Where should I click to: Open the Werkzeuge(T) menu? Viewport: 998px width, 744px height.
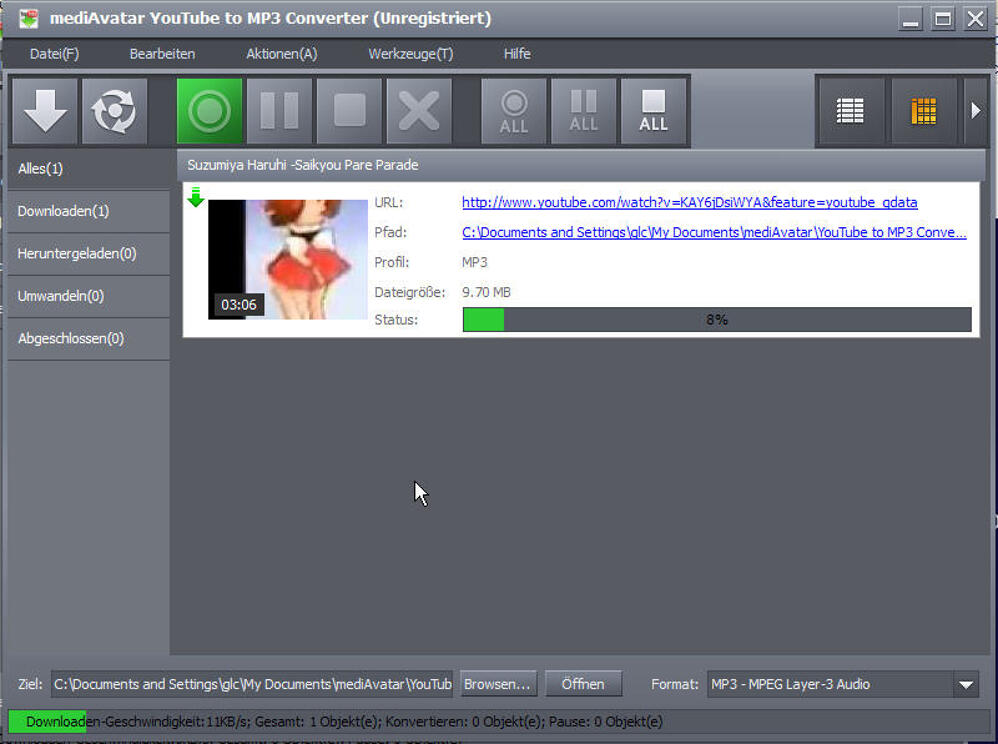pos(411,54)
